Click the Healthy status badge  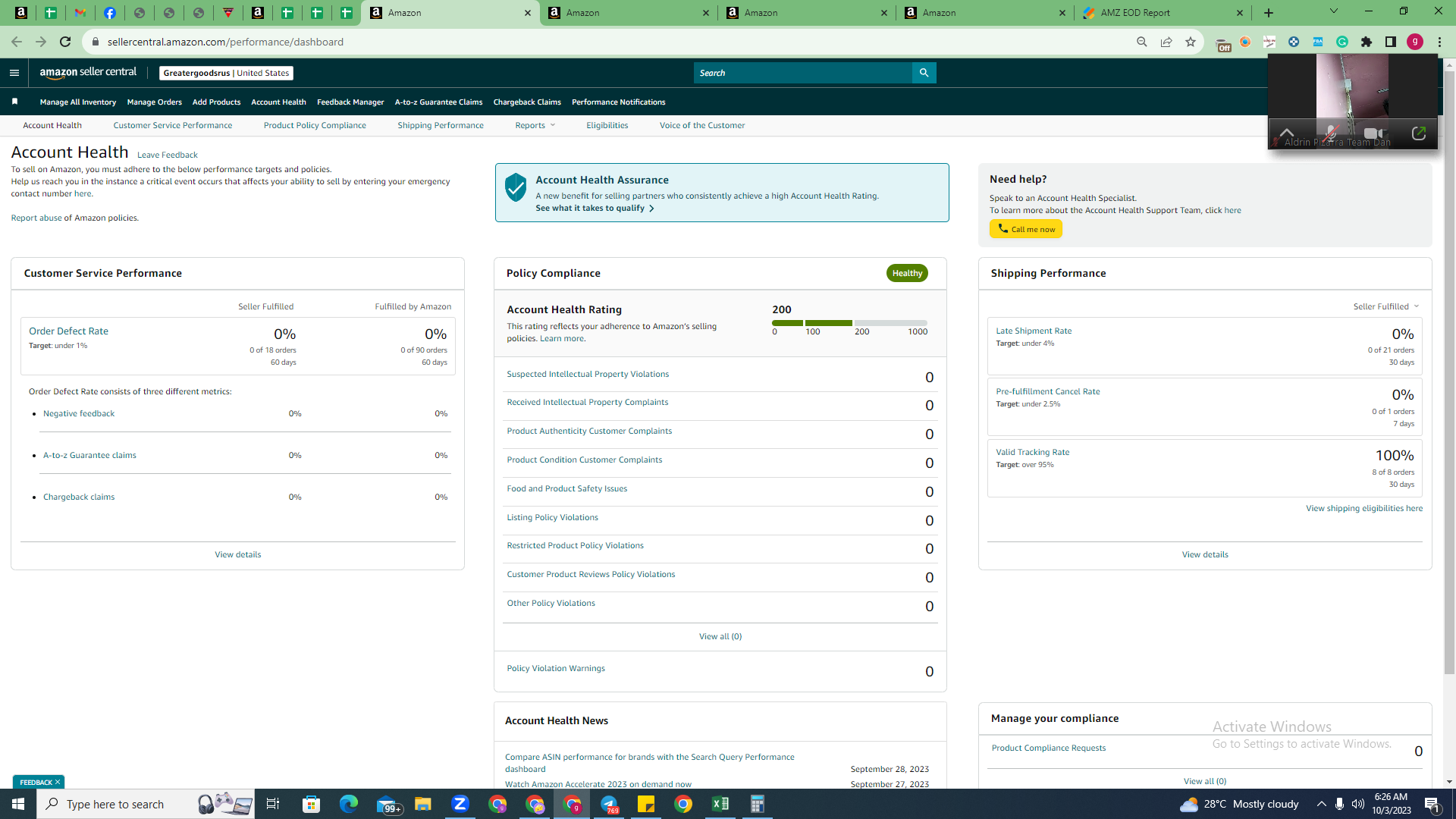pyautogui.click(x=907, y=273)
